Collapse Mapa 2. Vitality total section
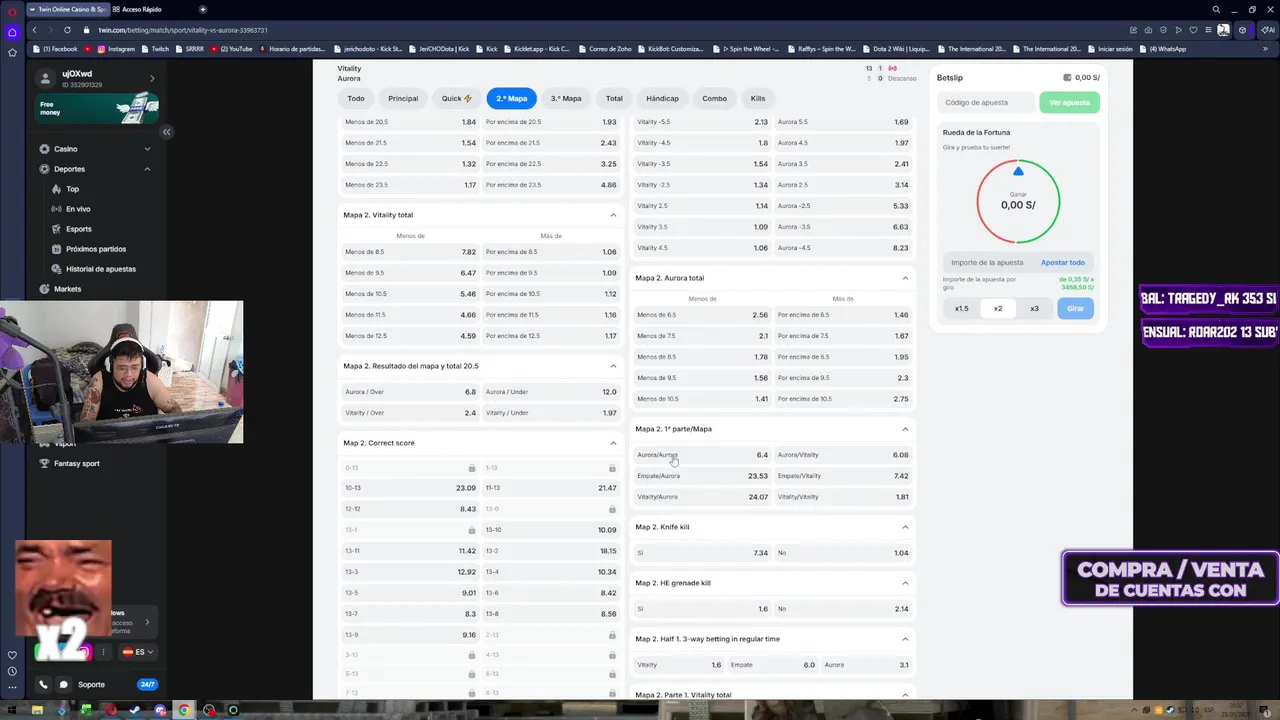The width and height of the screenshot is (1280, 720). [613, 215]
